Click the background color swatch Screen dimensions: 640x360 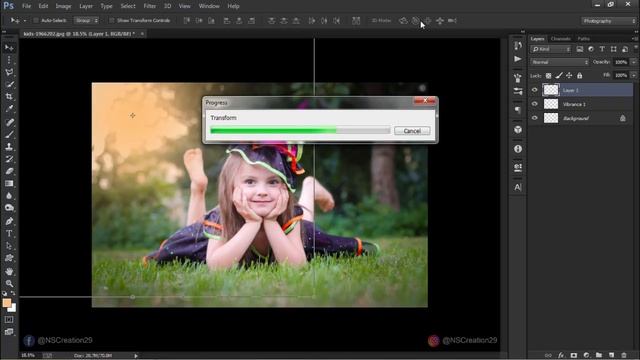click(x=13, y=308)
